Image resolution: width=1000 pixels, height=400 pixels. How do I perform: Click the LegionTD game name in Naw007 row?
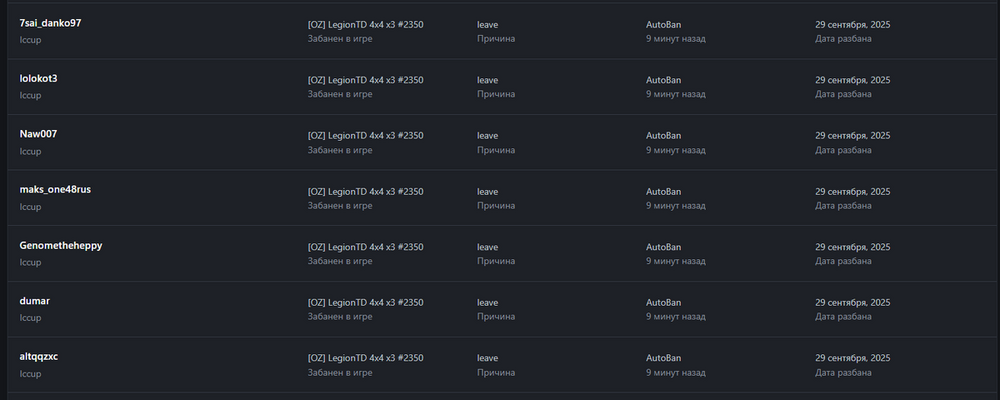click(365, 135)
